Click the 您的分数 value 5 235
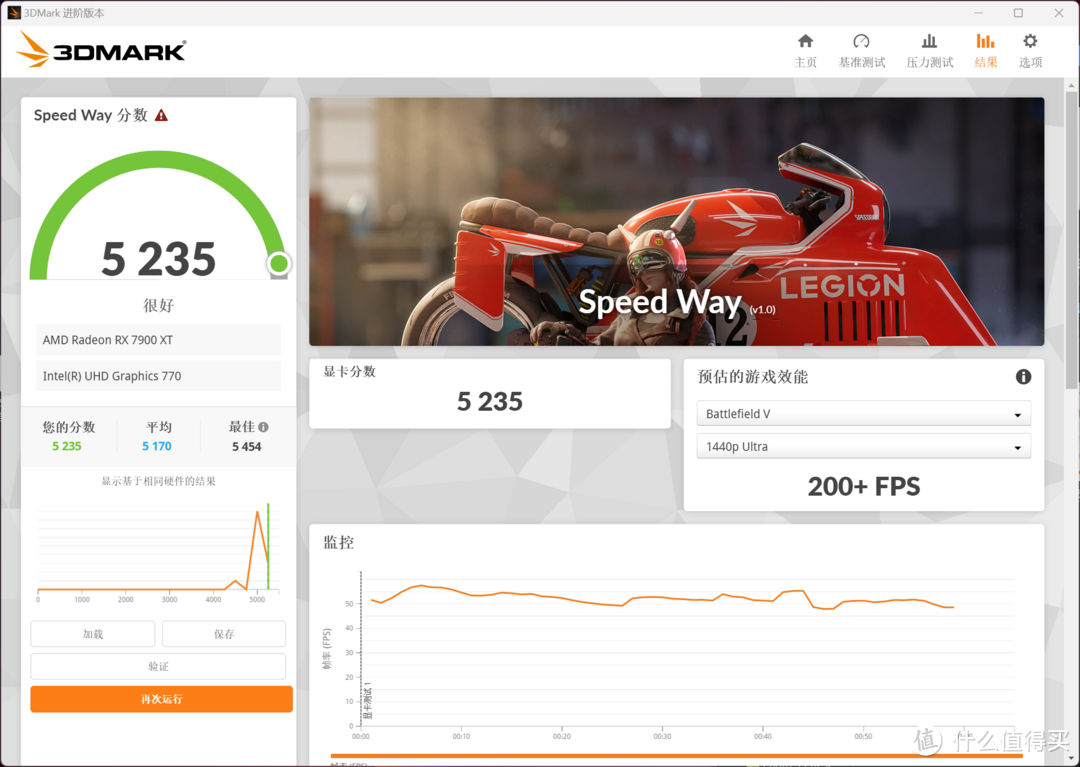Screen dimensions: 1080x767 67,446
